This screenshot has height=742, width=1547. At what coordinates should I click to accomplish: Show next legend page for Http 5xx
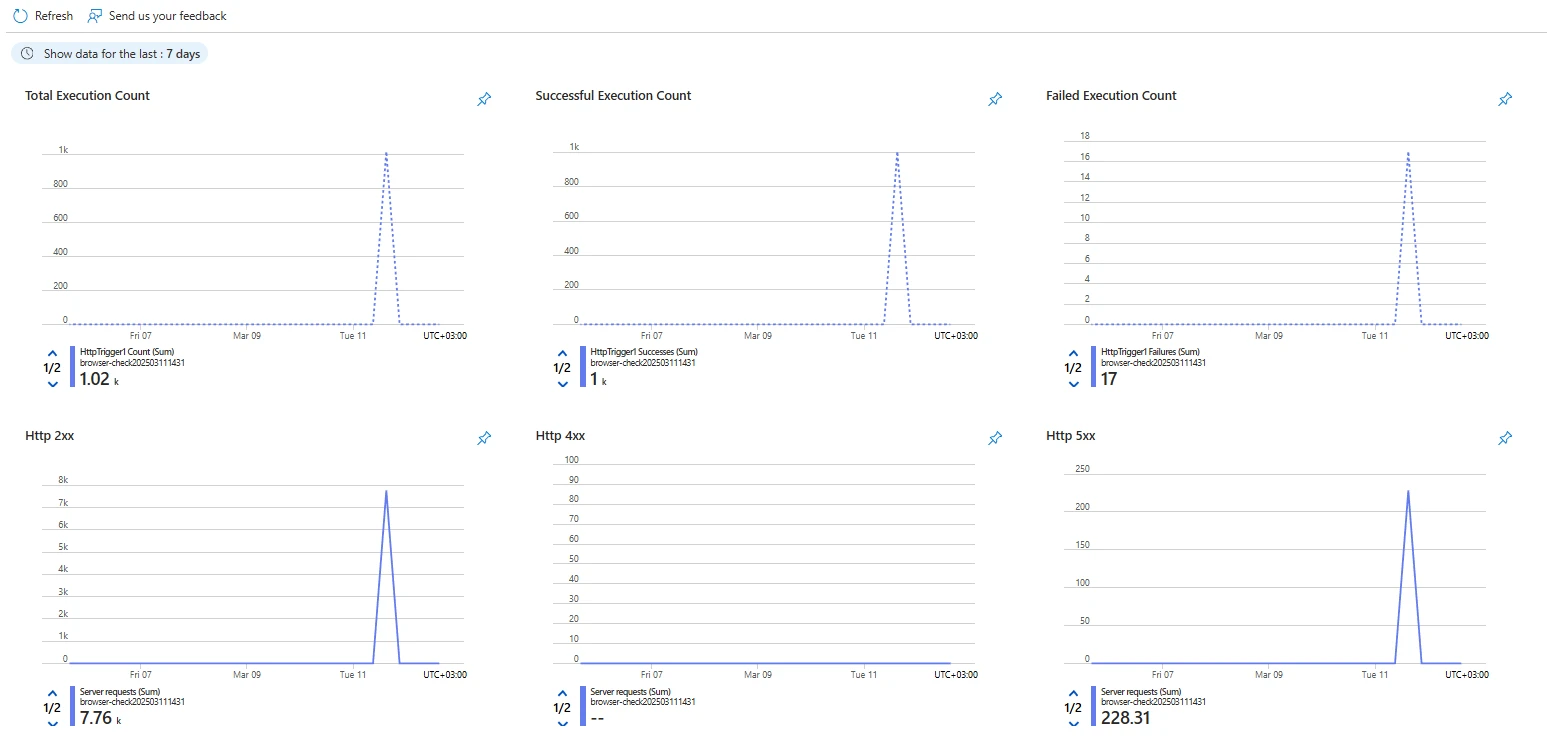click(x=1073, y=723)
